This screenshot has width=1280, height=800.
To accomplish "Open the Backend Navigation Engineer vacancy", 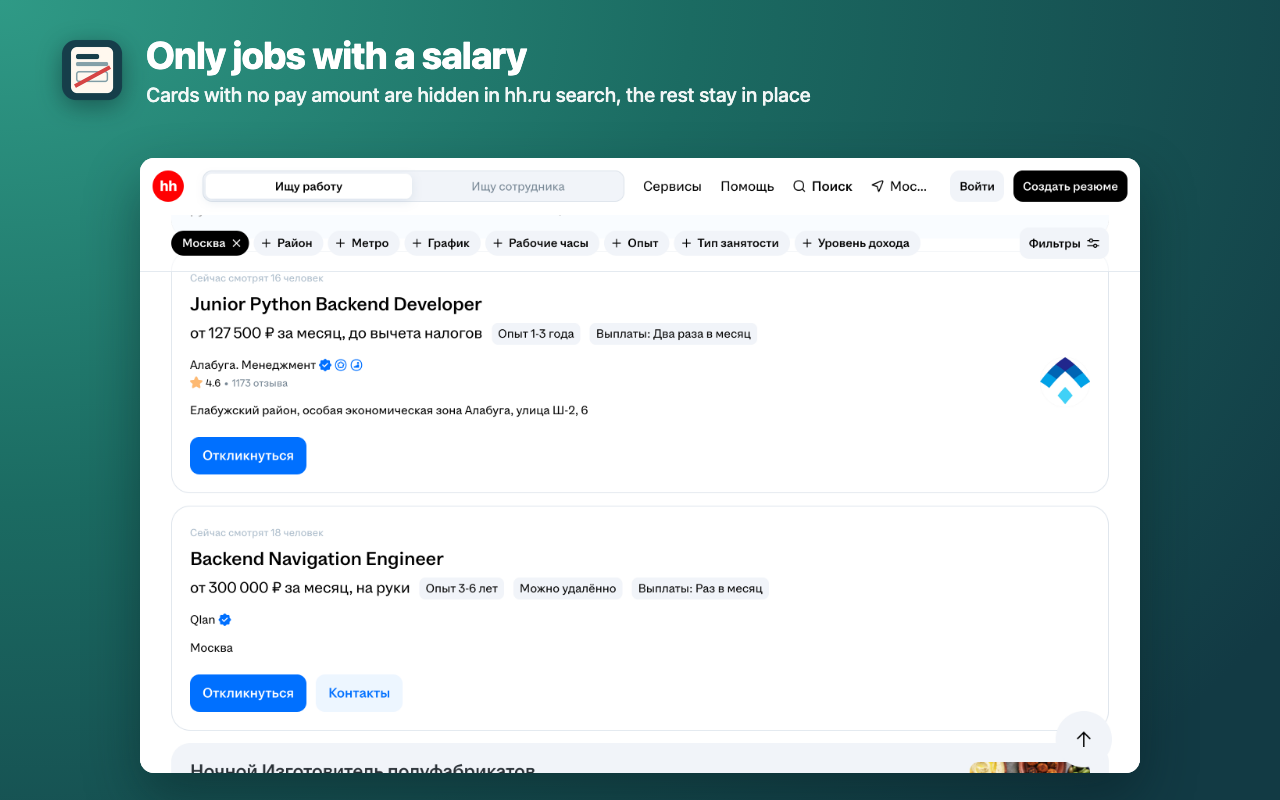I will (317, 559).
